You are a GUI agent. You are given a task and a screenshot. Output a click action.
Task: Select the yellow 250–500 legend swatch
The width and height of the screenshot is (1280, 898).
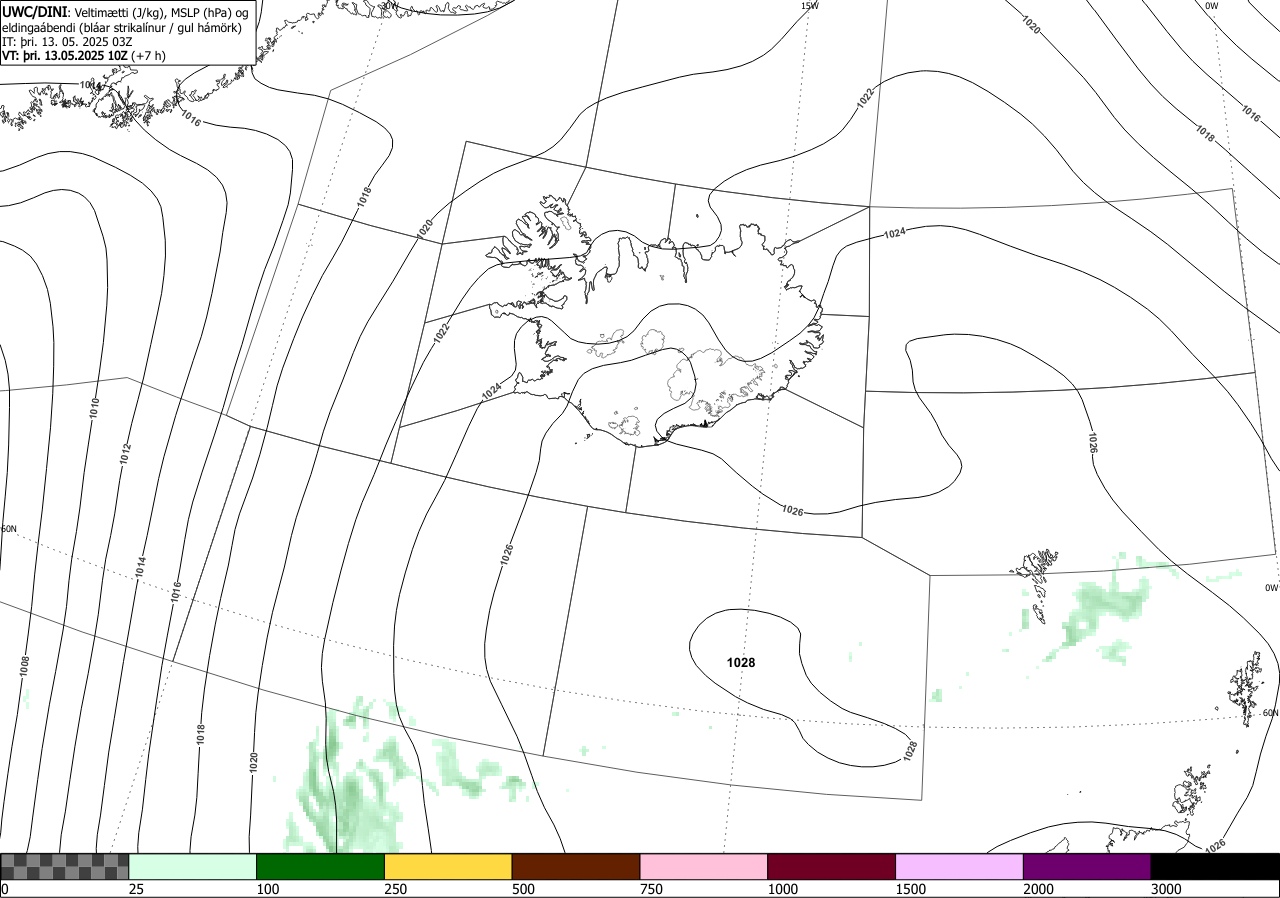448,866
